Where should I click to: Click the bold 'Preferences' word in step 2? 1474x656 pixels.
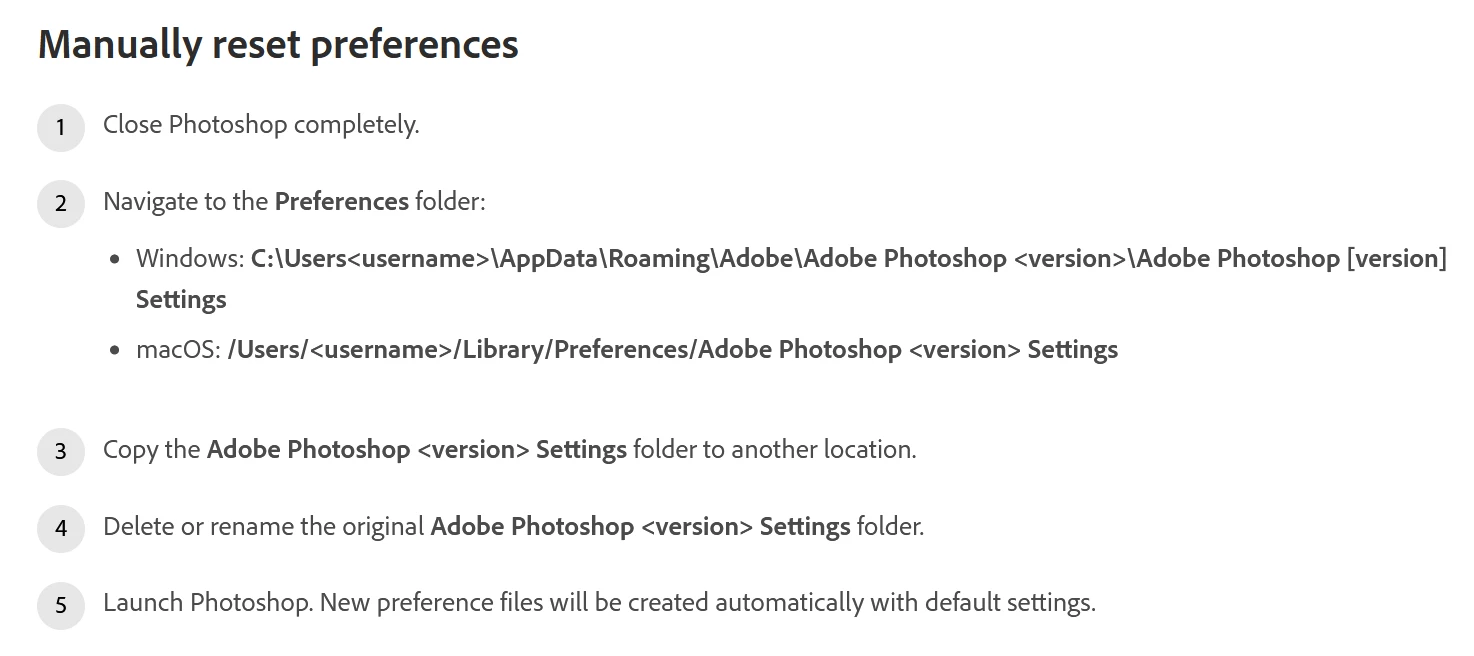click(342, 201)
